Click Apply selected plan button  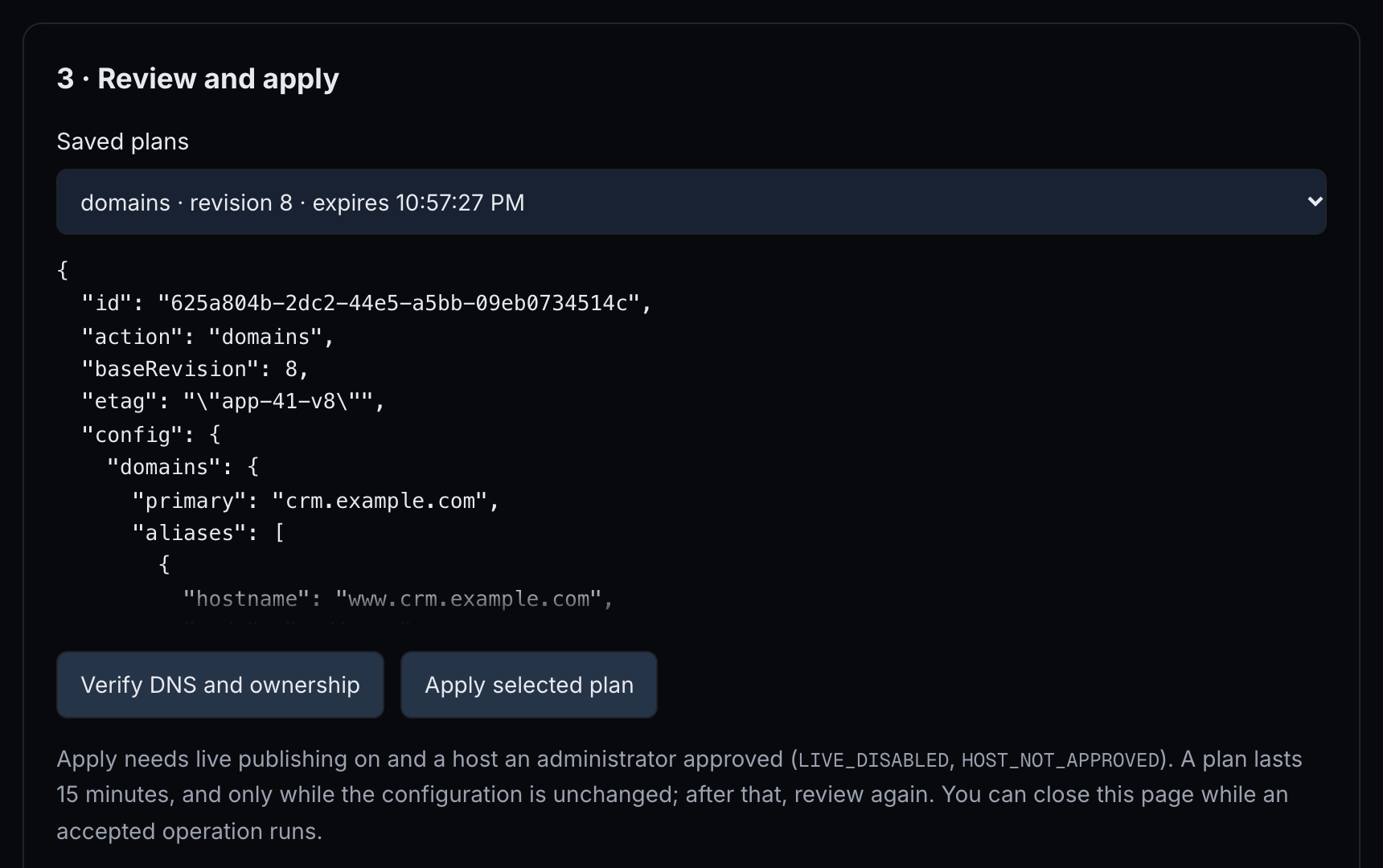(x=529, y=685)
